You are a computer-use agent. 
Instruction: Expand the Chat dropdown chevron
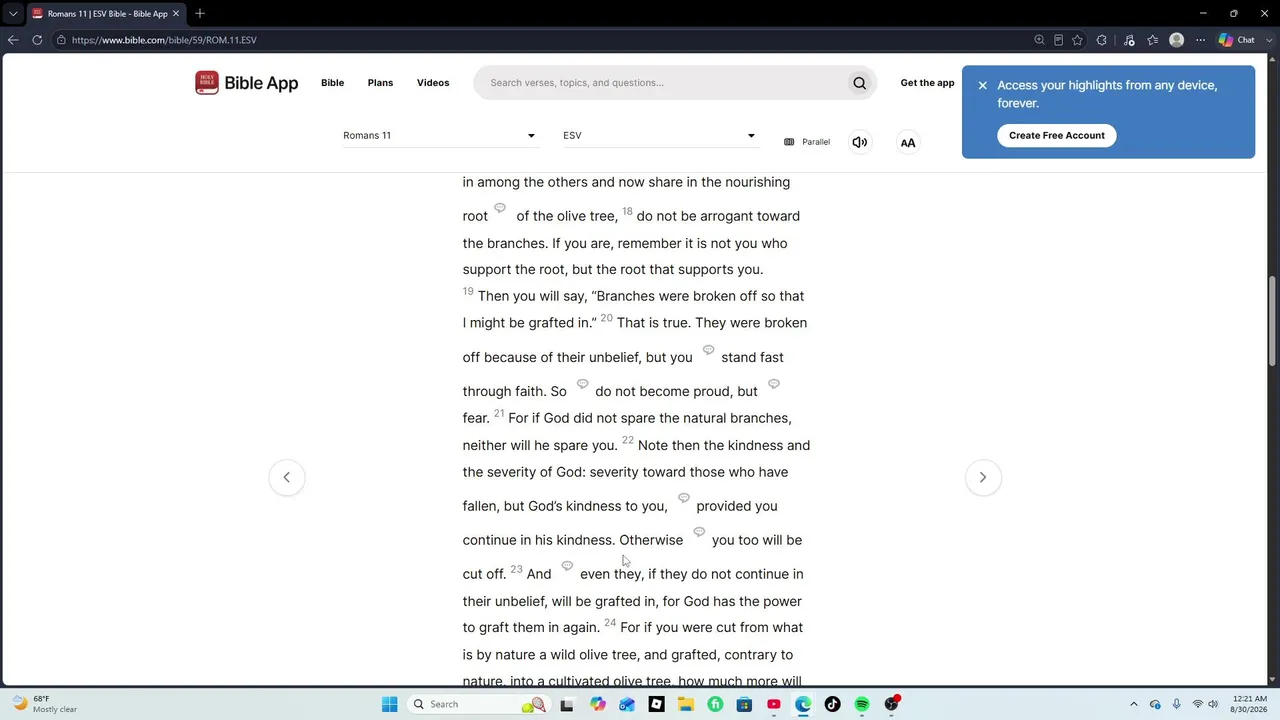(x=1267, y=40)
